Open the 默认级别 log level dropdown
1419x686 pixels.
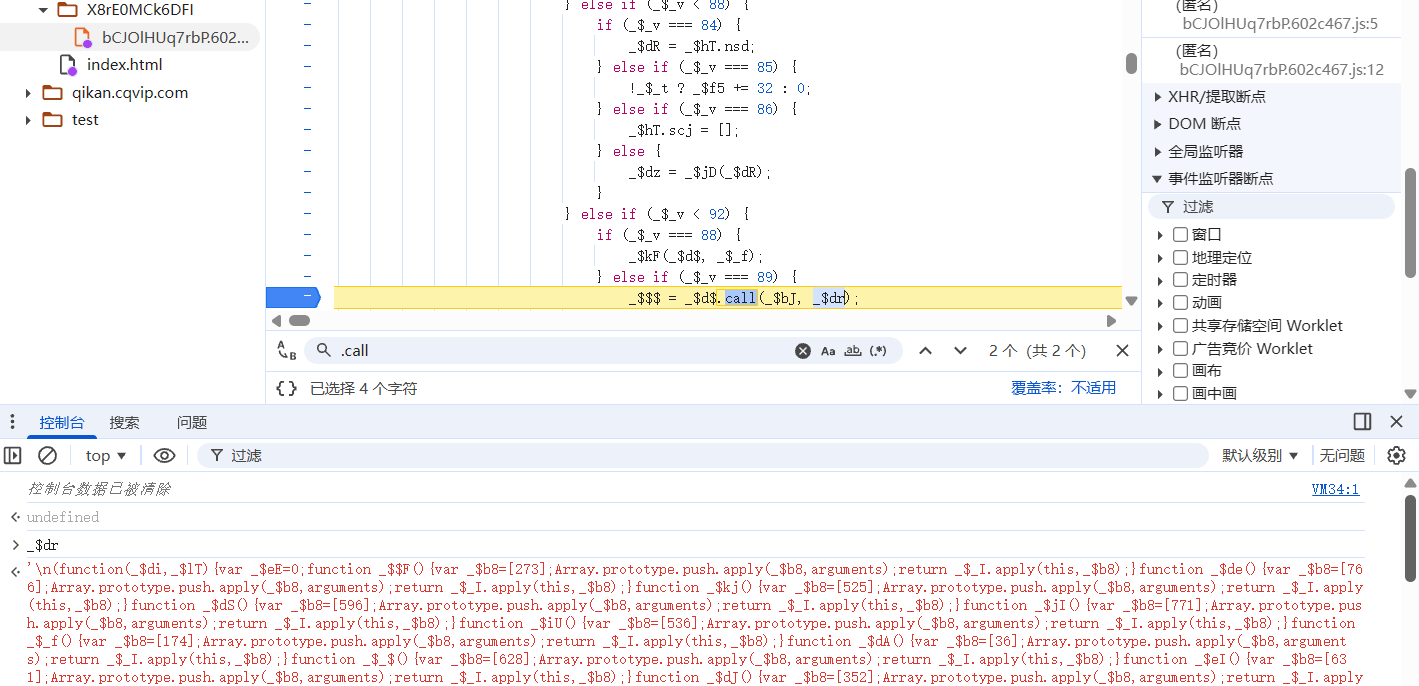(x=1260, y=456)
